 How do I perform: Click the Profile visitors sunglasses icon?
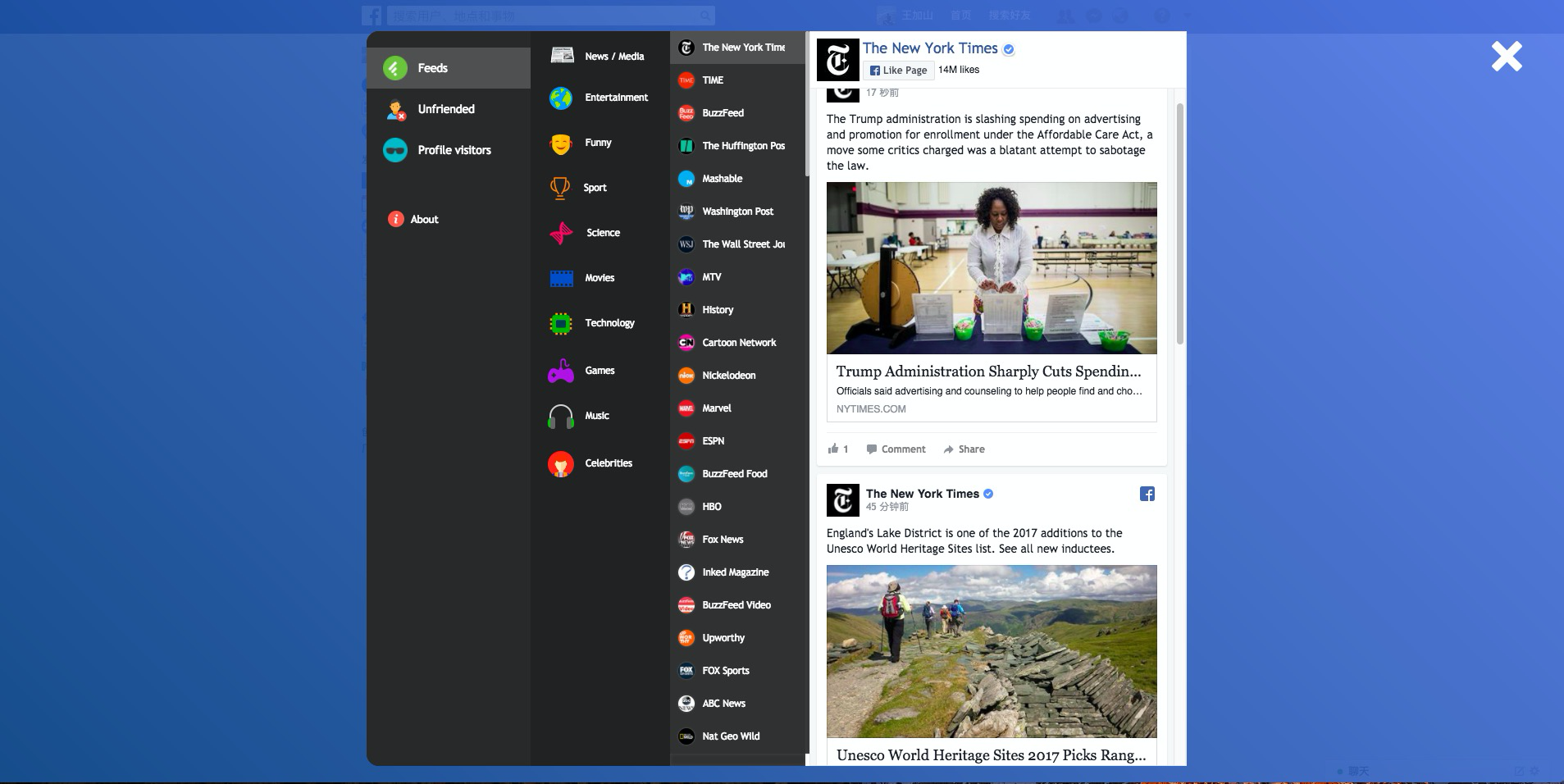coord(395,150)
